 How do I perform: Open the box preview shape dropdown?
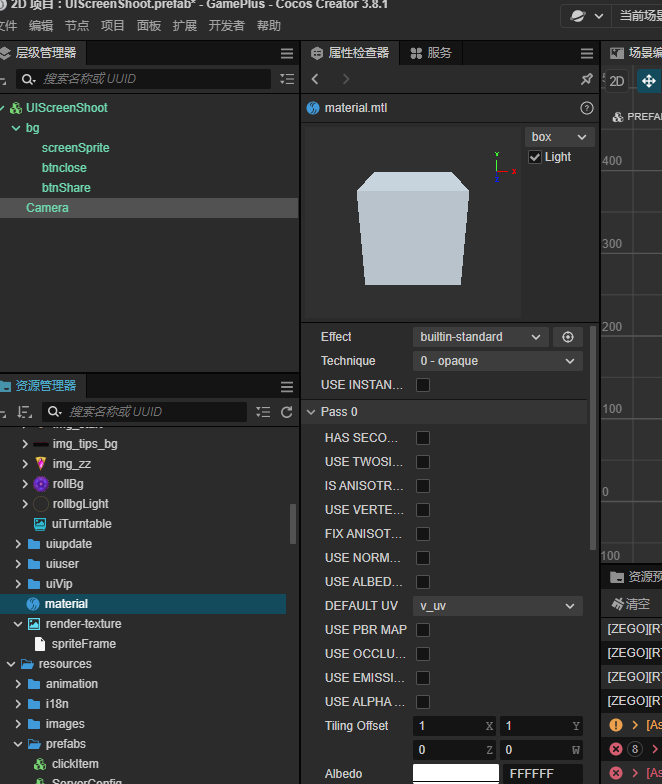click(560, 137)
